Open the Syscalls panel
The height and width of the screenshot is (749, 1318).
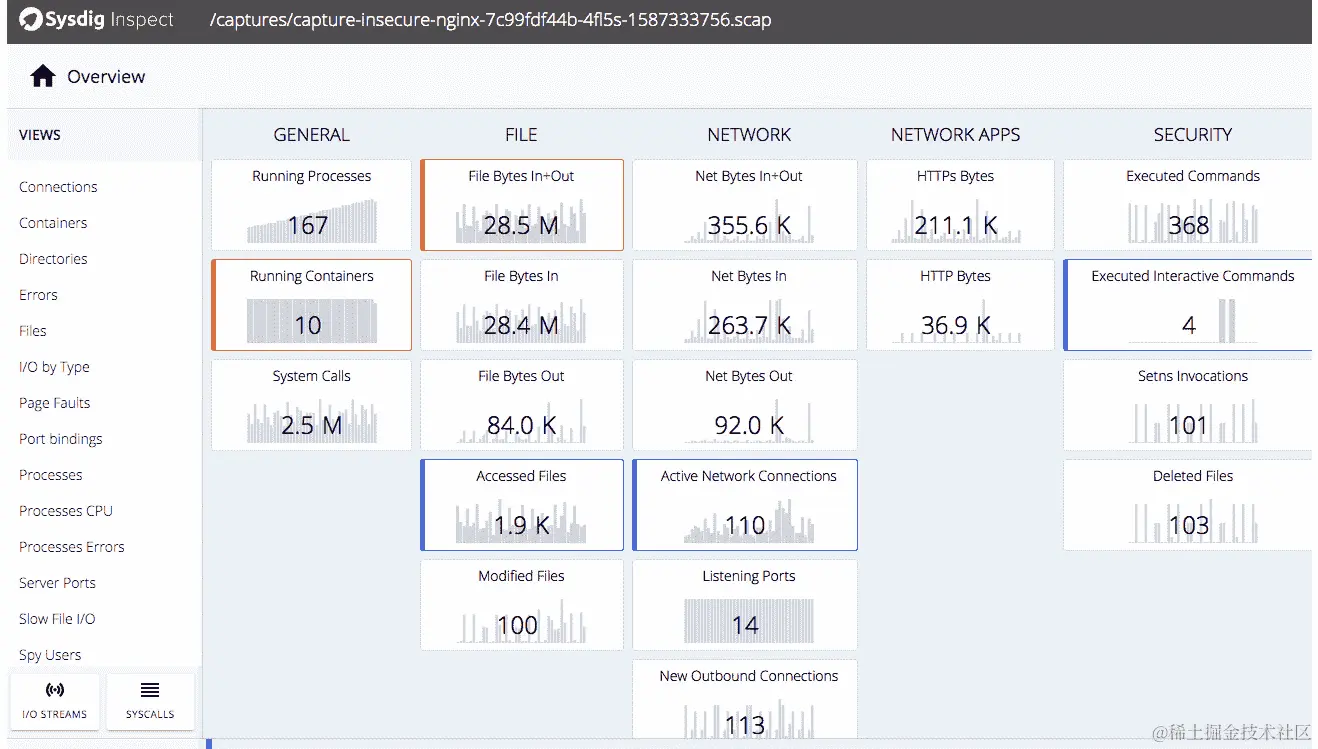(150, 700)
